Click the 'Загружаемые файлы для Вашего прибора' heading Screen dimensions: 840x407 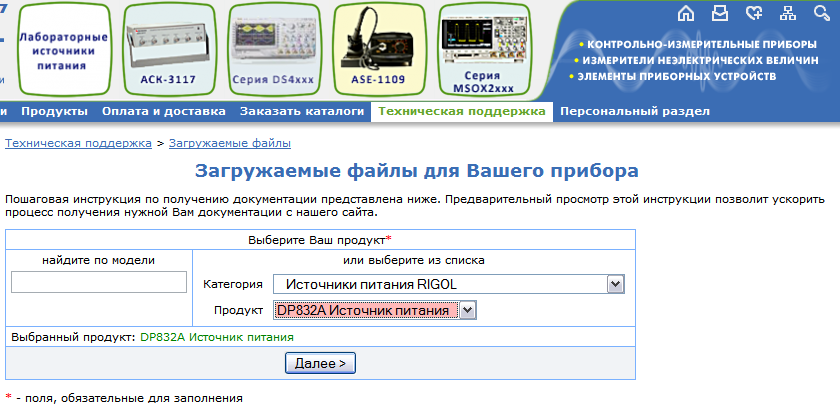point(417,171)
